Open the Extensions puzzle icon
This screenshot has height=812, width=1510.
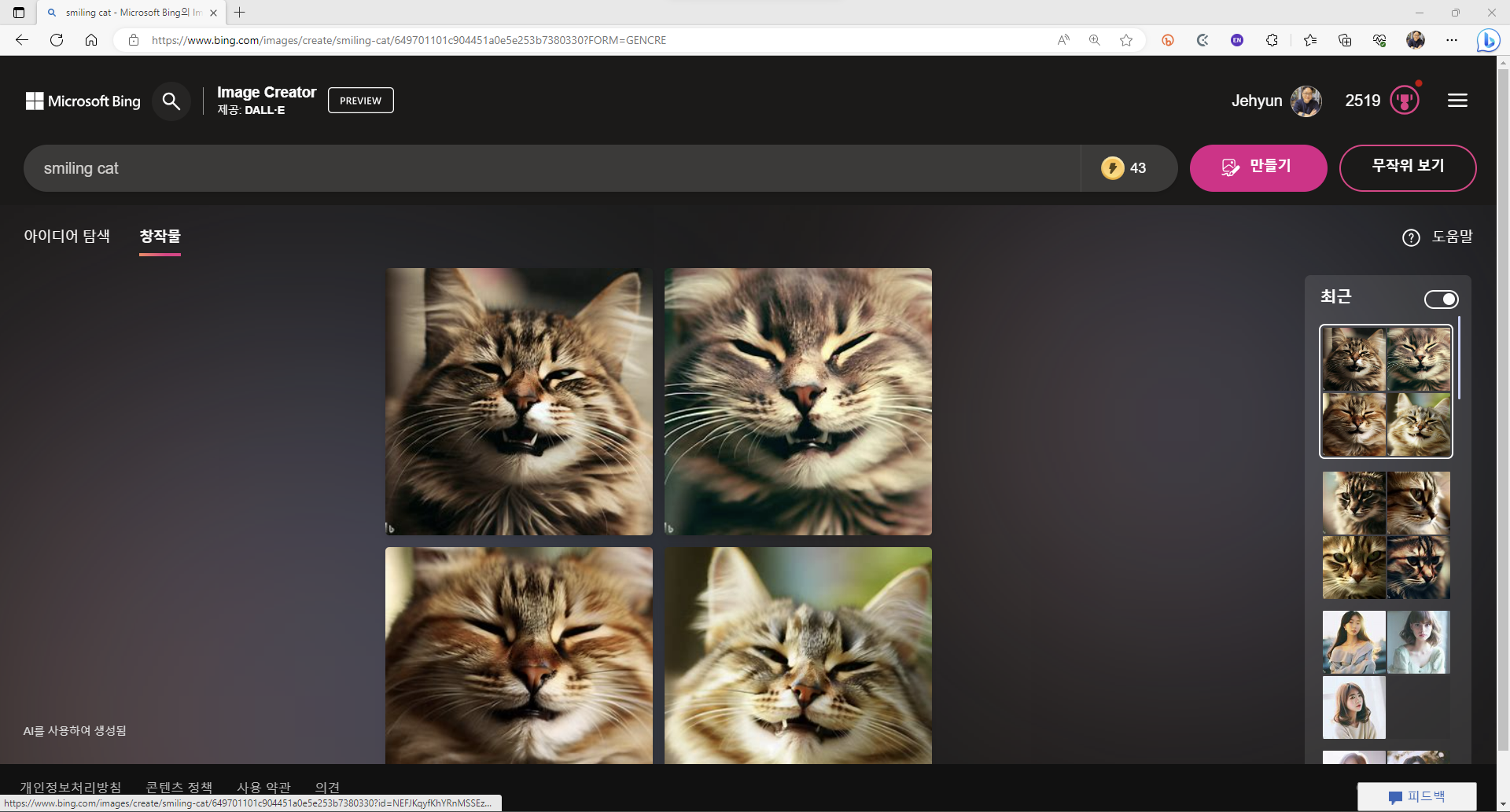point(1272,40)
